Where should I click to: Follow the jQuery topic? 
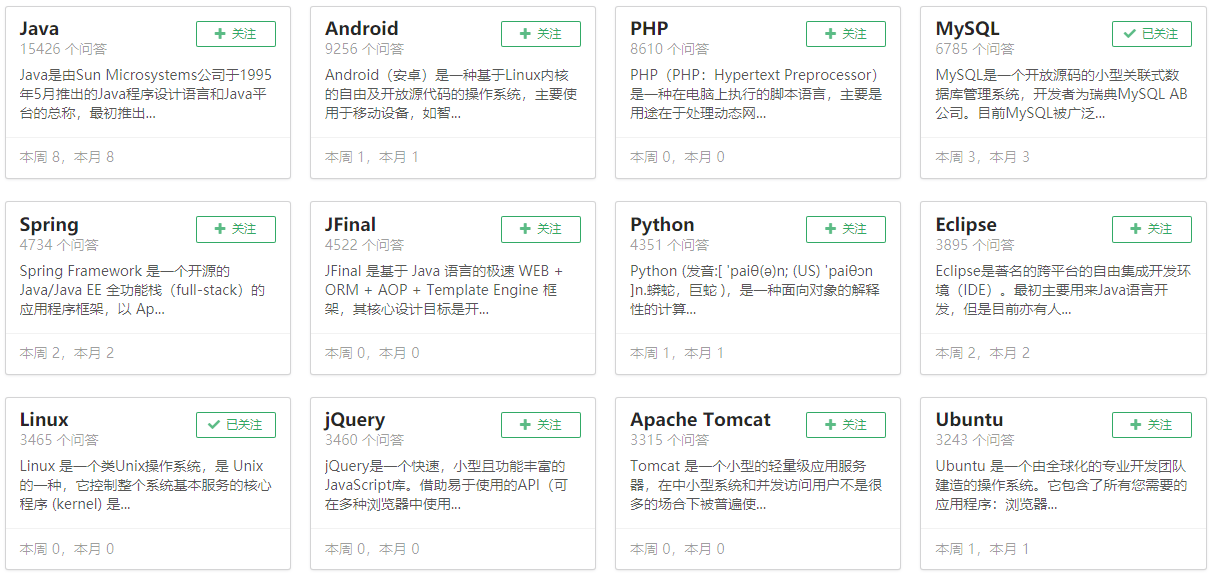point(541,425)
